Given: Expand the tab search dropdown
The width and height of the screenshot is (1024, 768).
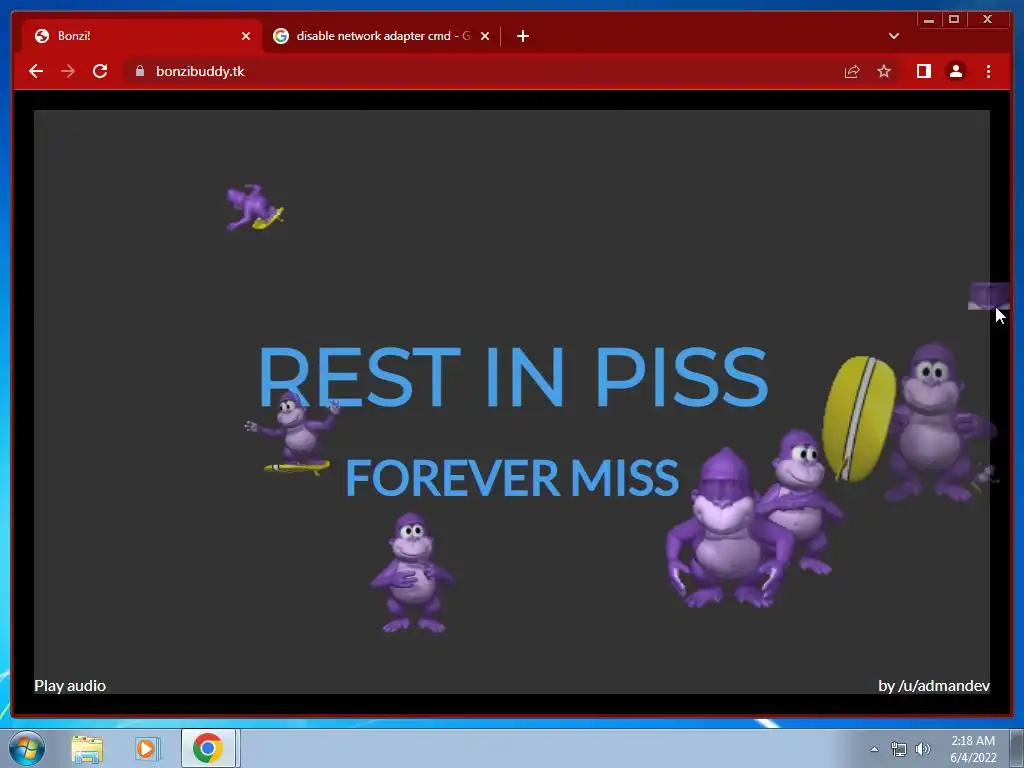Looking at the screenshot, I should 893,36.
